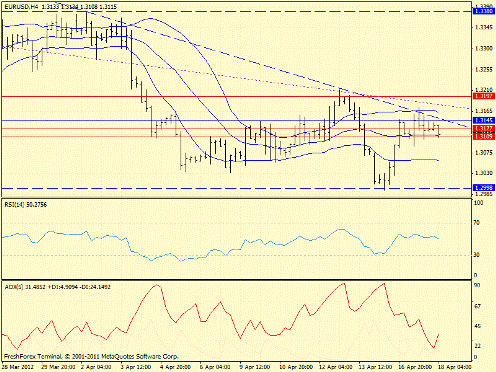Click the 9 Apr 12:00 time label

point(255,367)
